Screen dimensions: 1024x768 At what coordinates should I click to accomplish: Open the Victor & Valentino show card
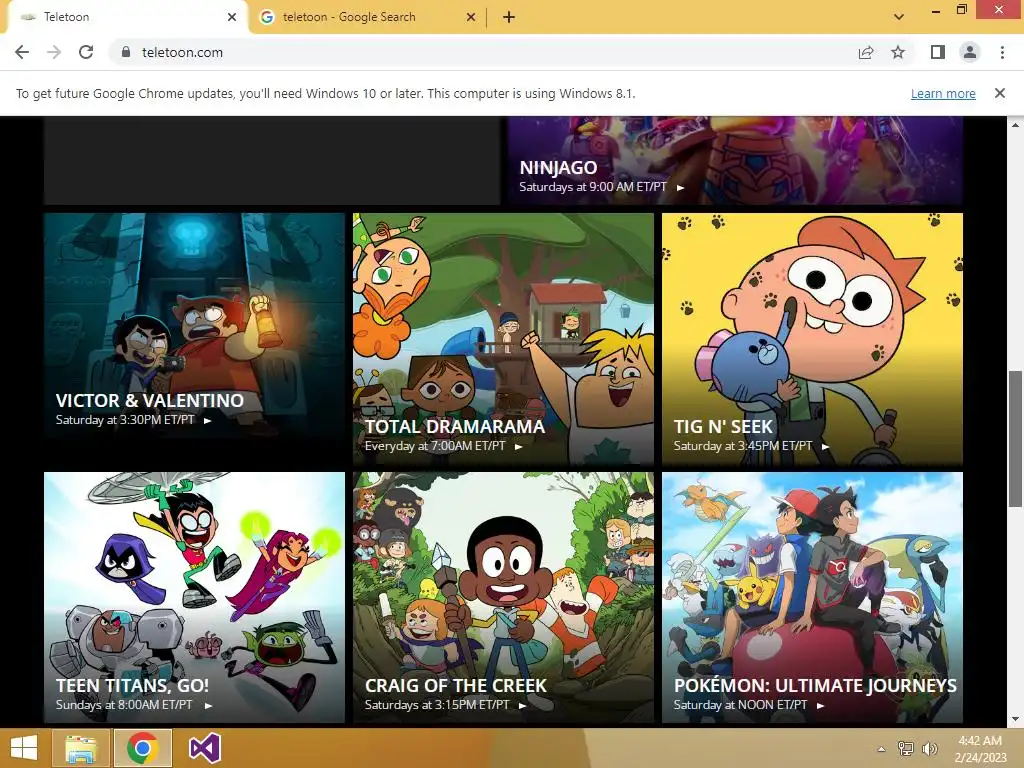pos(194,338)
